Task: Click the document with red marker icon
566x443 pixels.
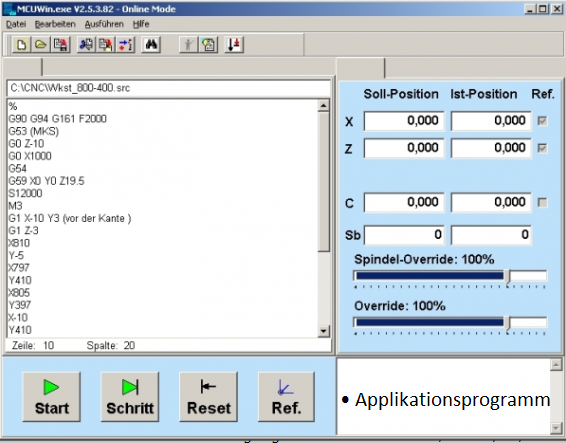Action: [106, 45]
